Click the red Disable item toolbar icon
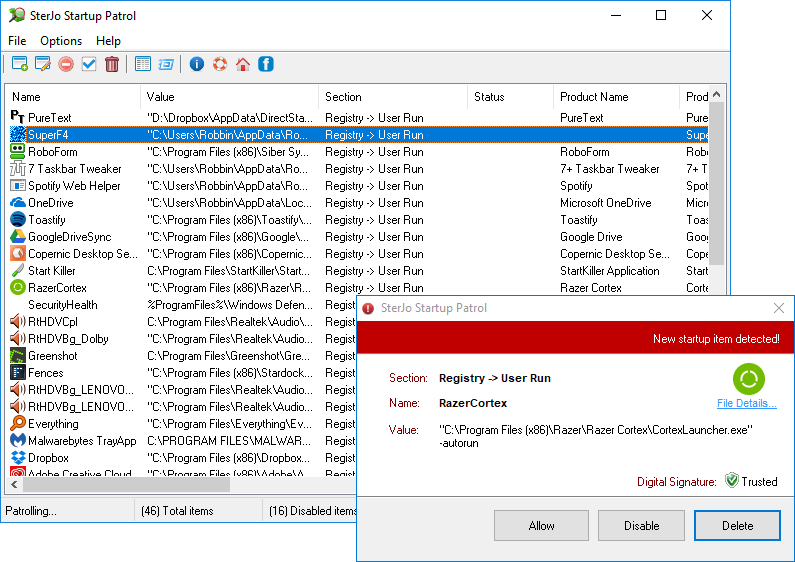795x562 pixels. point(66,64)
